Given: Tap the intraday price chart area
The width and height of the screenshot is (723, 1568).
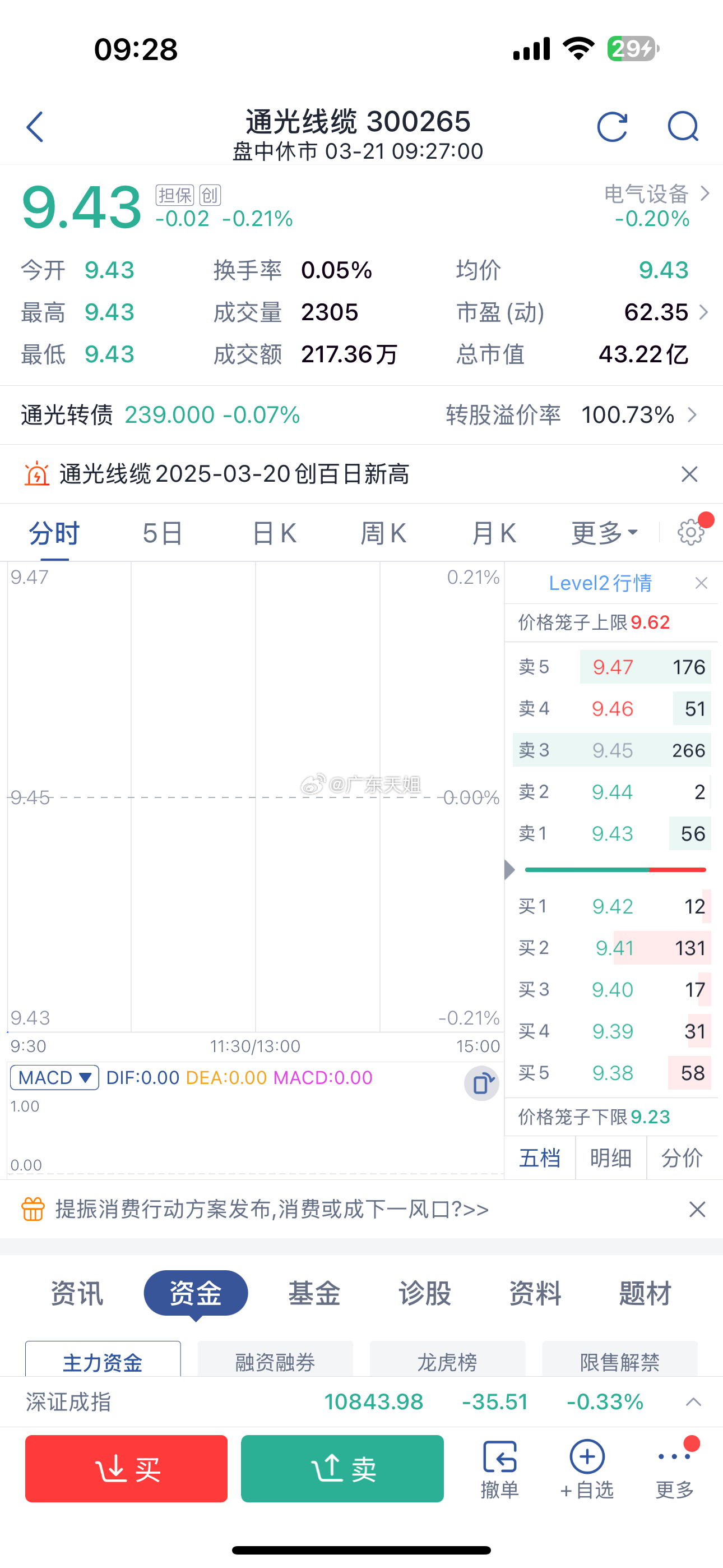Looking at the screenshot, I should pos(256,797).
